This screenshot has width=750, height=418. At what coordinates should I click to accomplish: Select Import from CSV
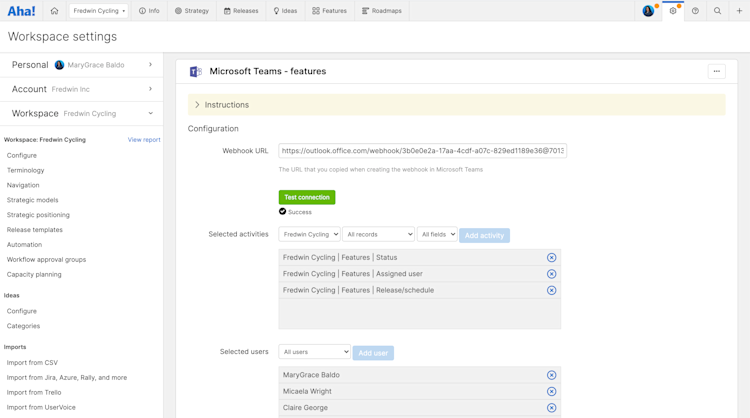pos(32,363)
